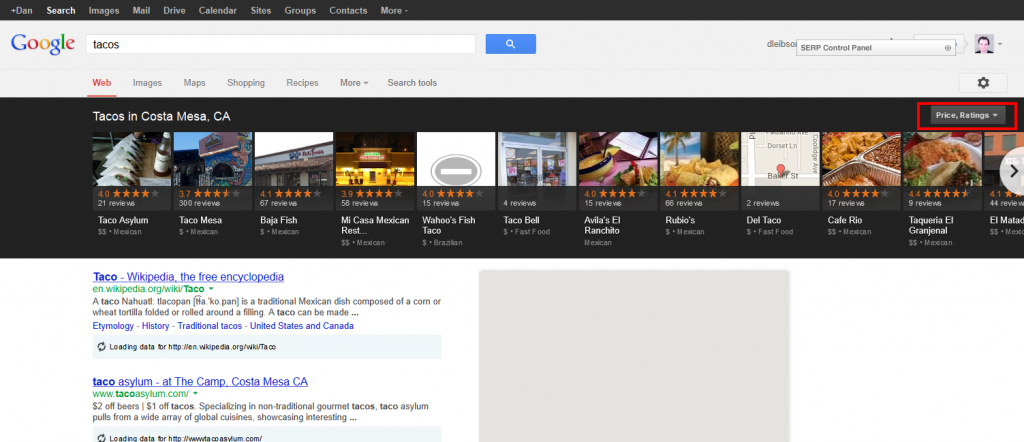
Task: Click the Google logo
Action: 42,44
